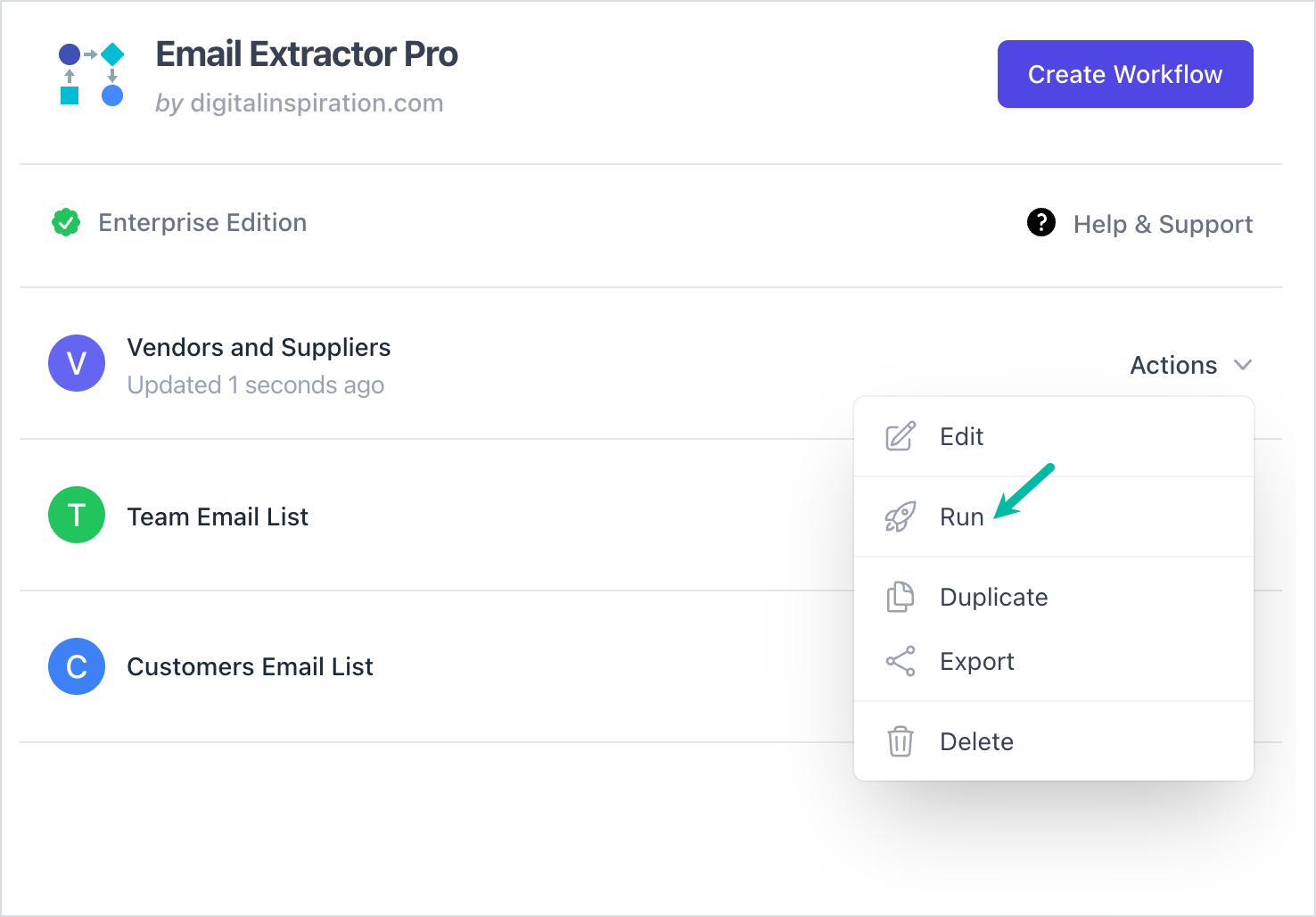Click the green Enterprise Edition verified badge
This screenshot has width=1316, height=917.
point(66,222)
